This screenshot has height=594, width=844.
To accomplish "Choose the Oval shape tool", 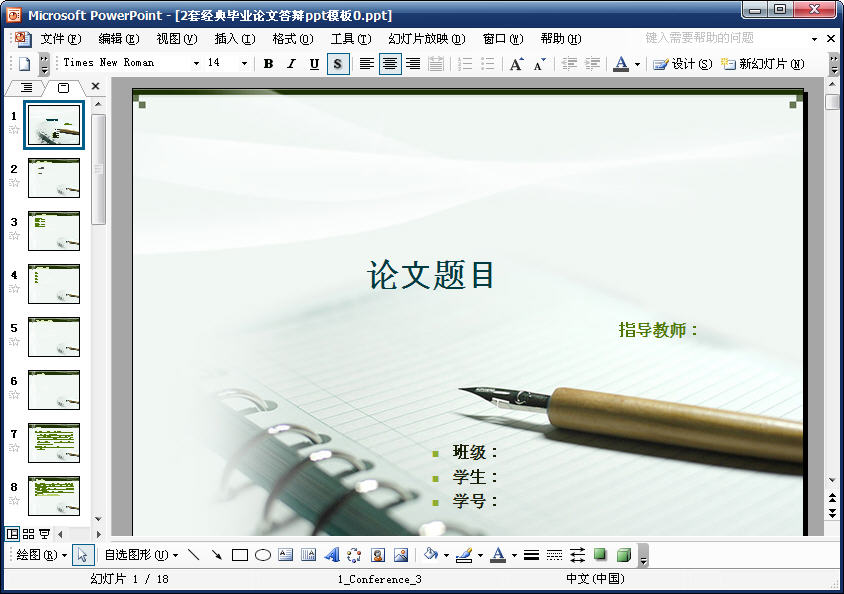I will (262, 554).
